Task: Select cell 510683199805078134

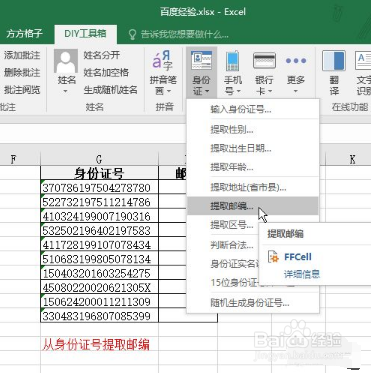Action: click(x=99, y=259)
